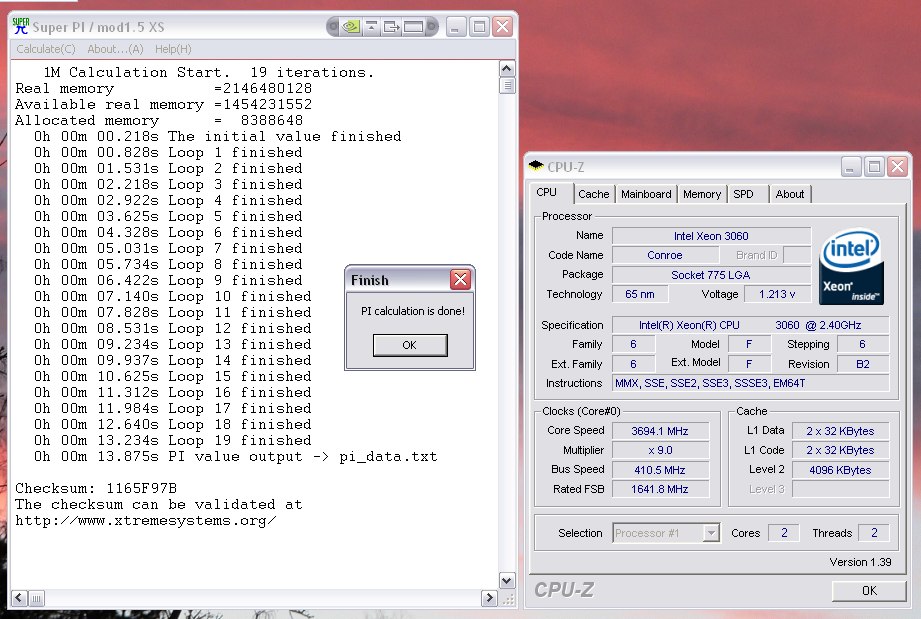Screen dimensions: 921x619
Task: Click the Level 2 cache value 4096 KBytes
Action: coord(841,470)
